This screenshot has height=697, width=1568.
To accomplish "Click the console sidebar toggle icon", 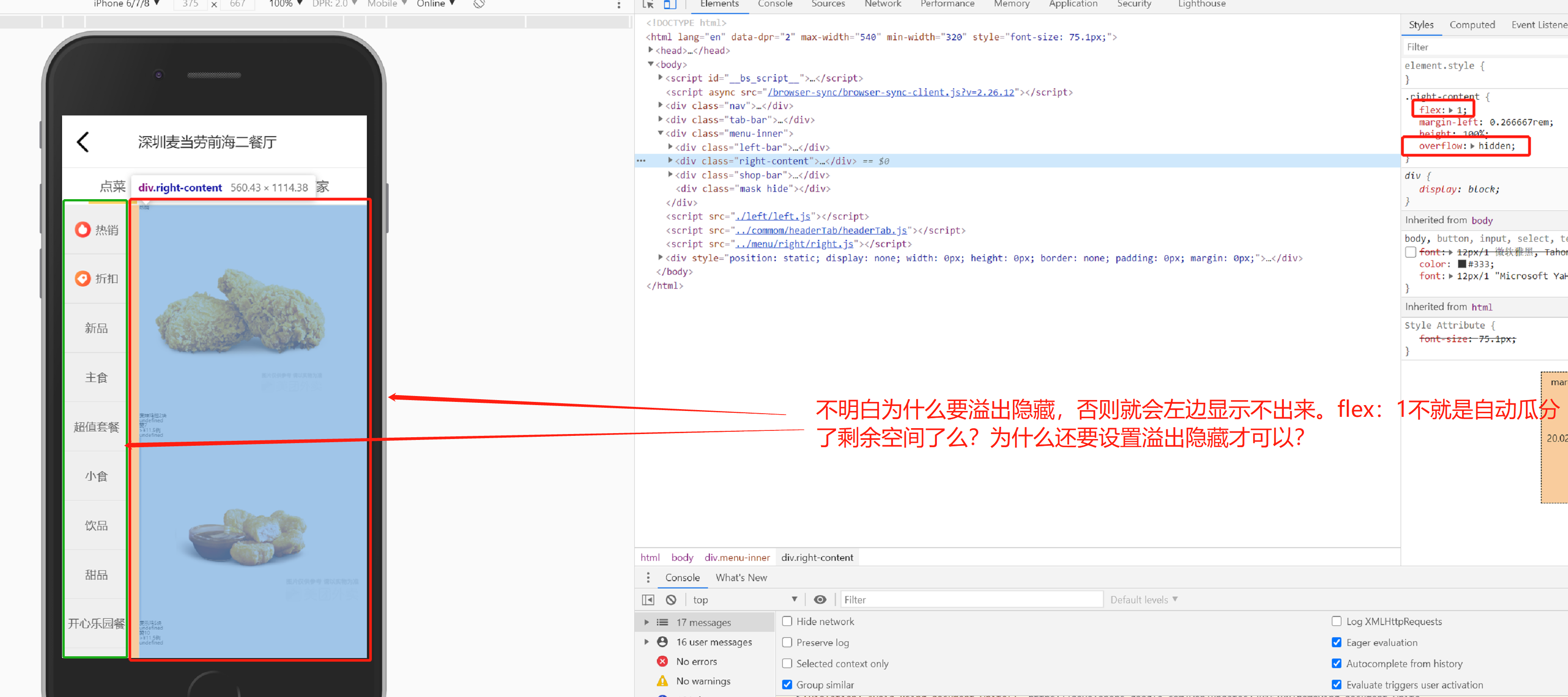I will (648, 600).
